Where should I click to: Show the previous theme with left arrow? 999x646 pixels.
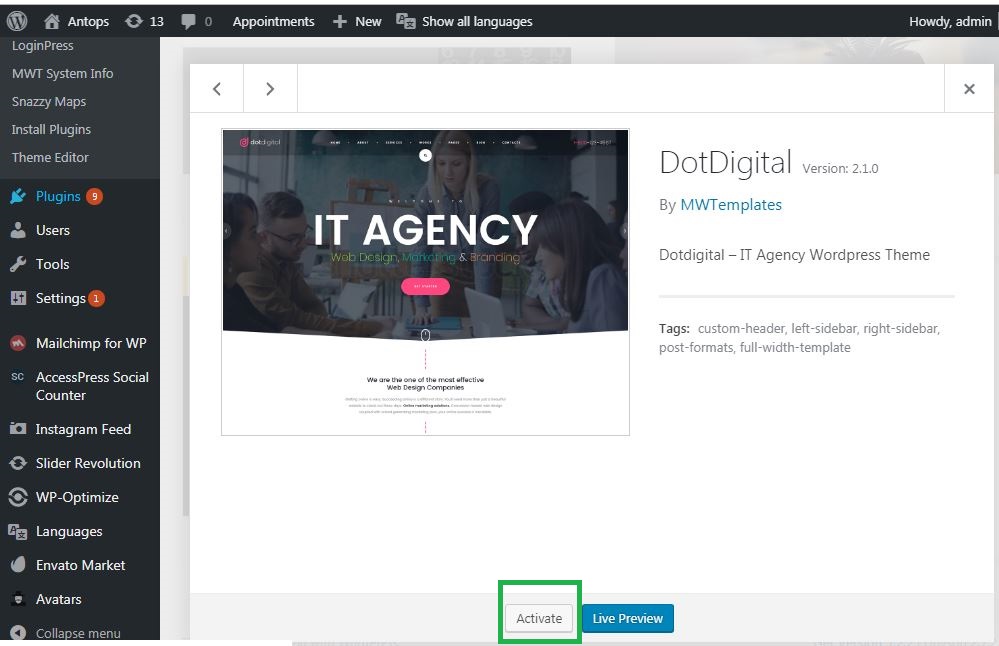tap(217, 89)
